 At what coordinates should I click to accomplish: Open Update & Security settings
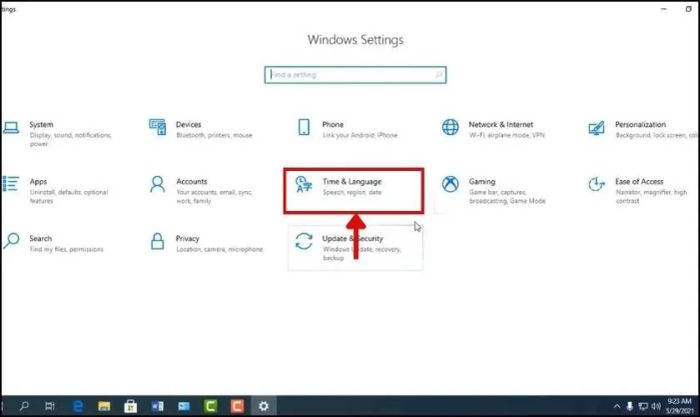tap(355, 248)
